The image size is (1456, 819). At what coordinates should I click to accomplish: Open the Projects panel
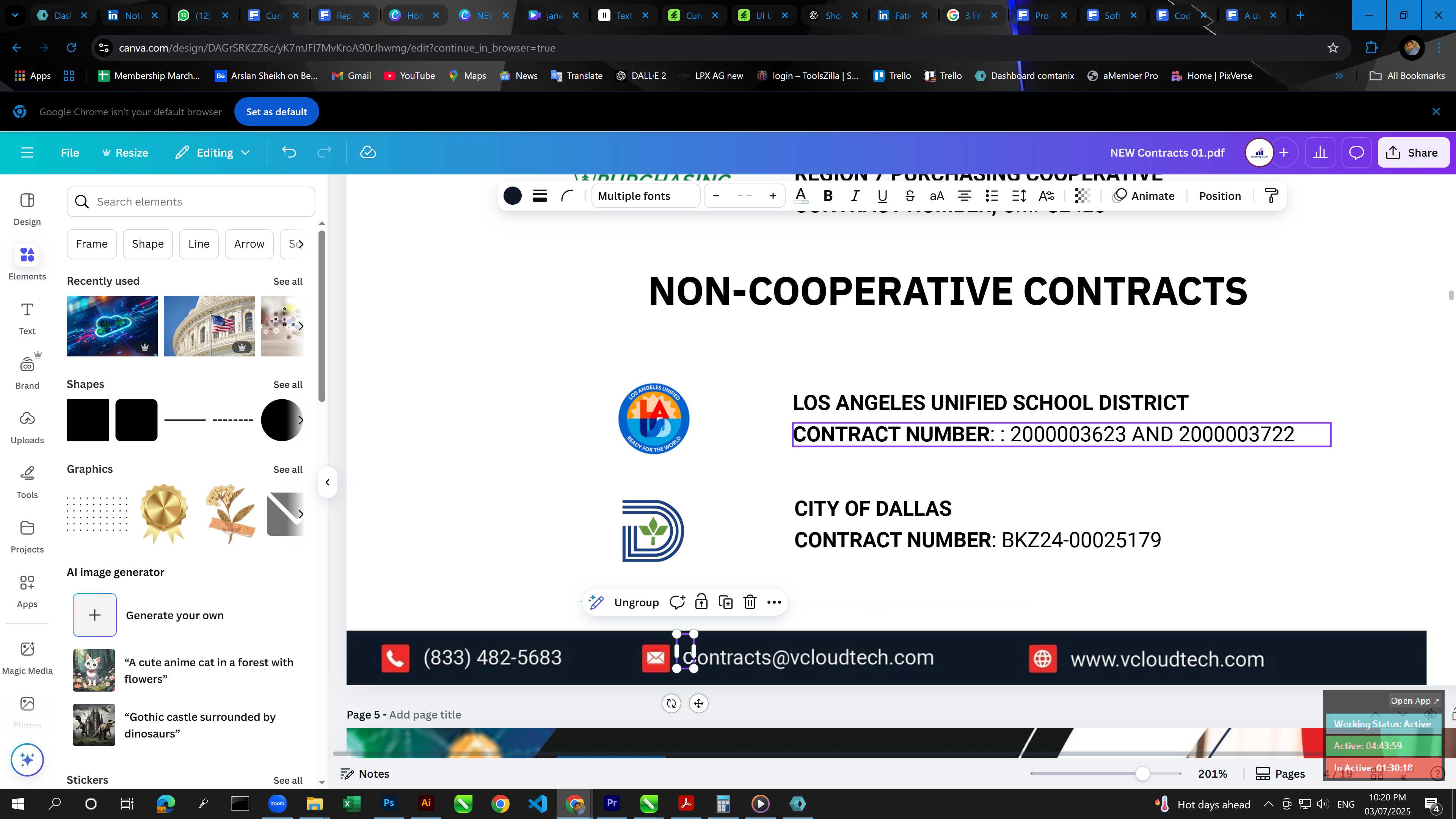(27, 537)
